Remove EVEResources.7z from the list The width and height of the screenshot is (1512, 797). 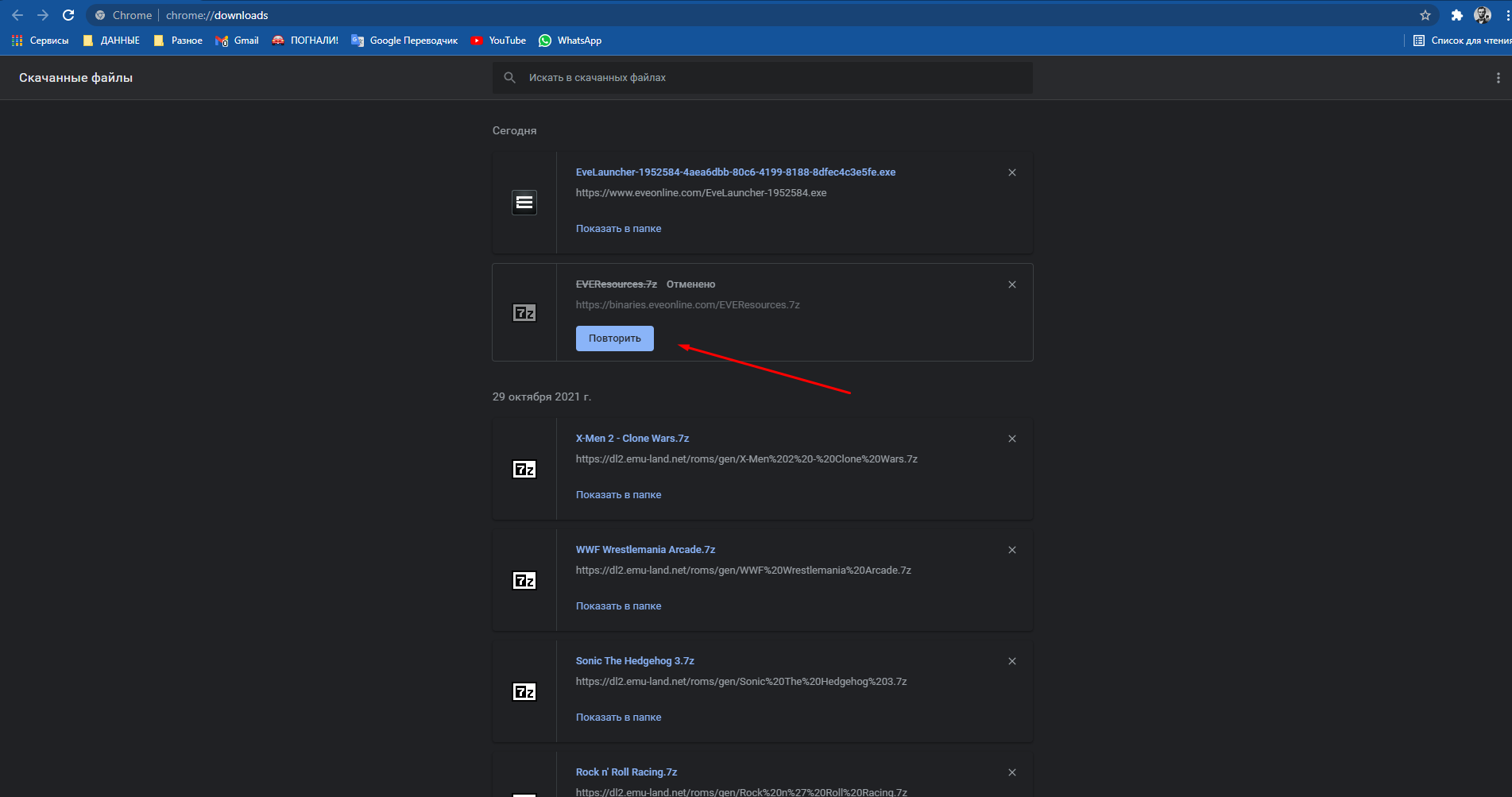tap(1012, 284)
